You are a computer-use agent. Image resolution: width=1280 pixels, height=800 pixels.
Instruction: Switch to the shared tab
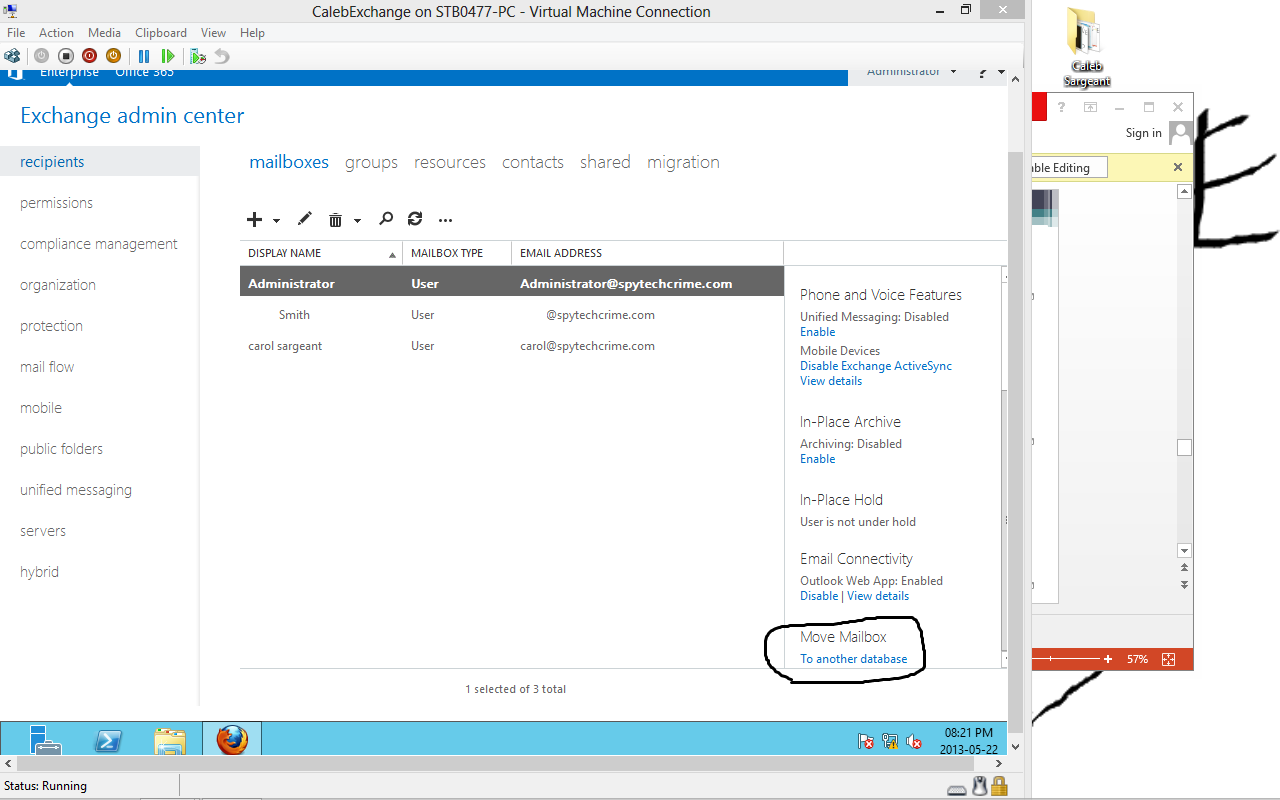click(x=605, y=162)
